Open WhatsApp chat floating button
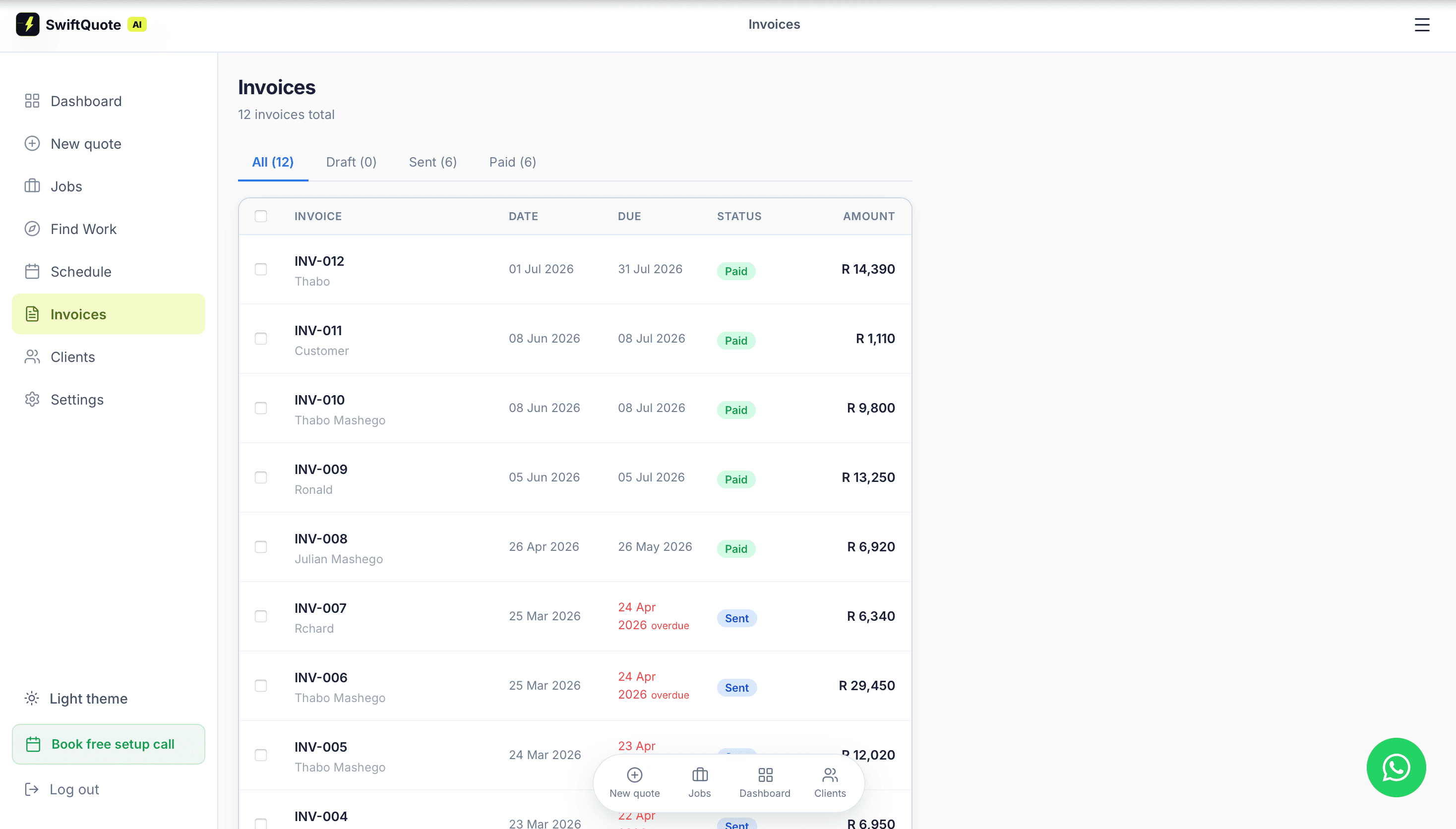The width and height of the screenshot is (1456, 829). point(1396,768)
